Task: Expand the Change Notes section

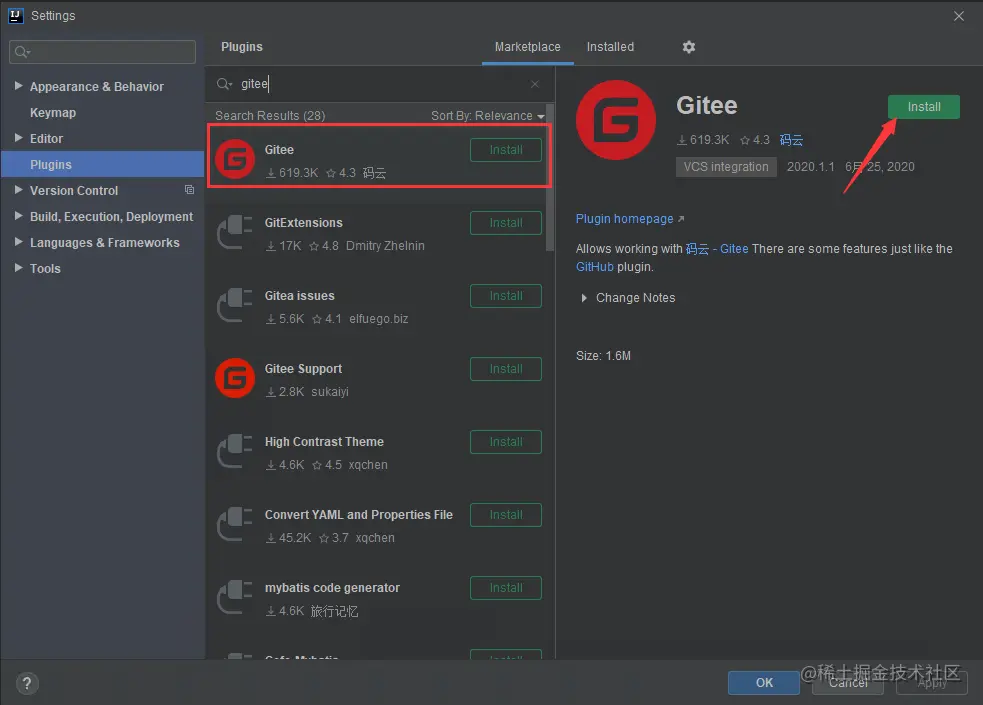Action: [x=584, y=298]
